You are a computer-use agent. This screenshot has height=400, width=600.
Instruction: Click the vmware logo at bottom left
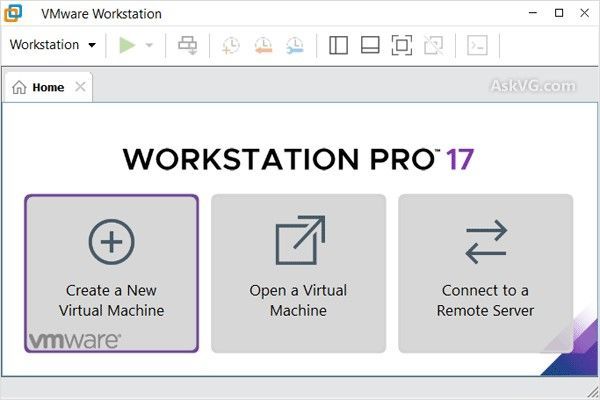75,339
